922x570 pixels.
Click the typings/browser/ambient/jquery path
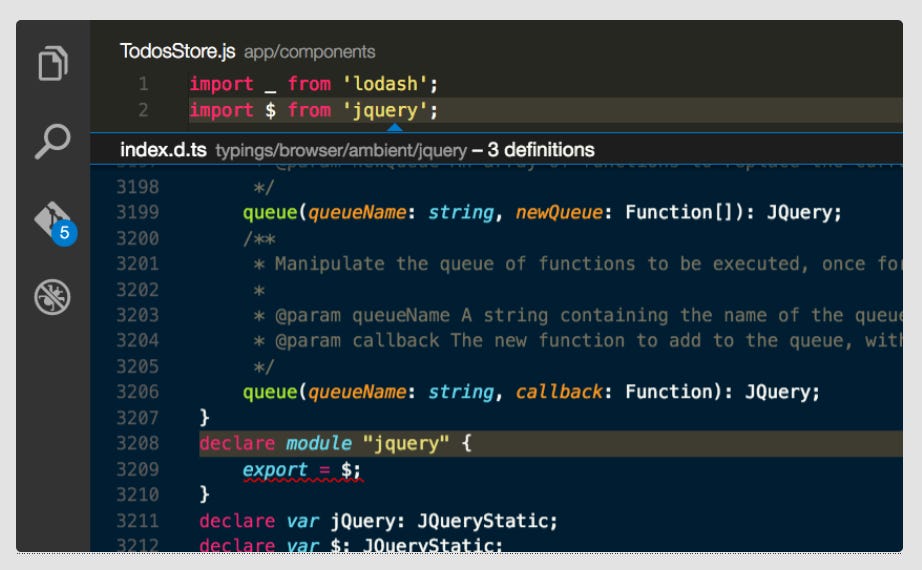click(341, 151)
